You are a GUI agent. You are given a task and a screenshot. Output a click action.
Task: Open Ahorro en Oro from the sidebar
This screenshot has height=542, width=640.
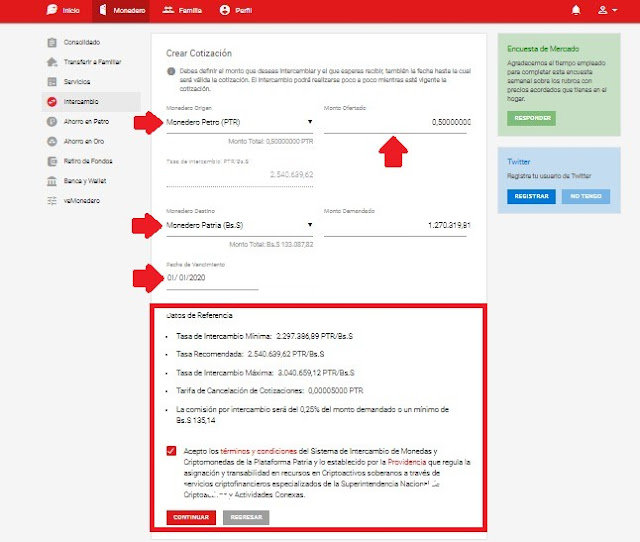click(x=84, y=141)
